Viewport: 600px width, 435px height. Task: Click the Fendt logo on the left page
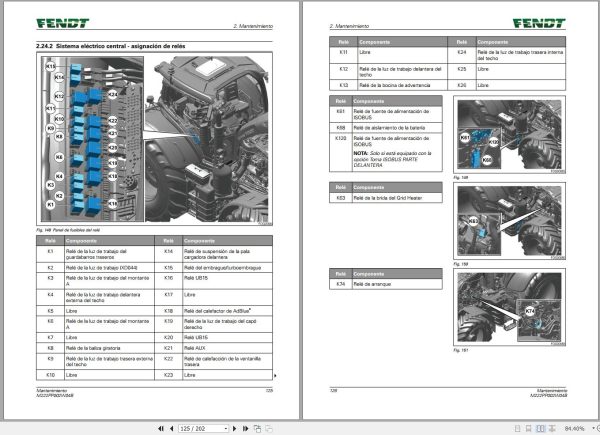pyautogui.click(x=63, y=23)
